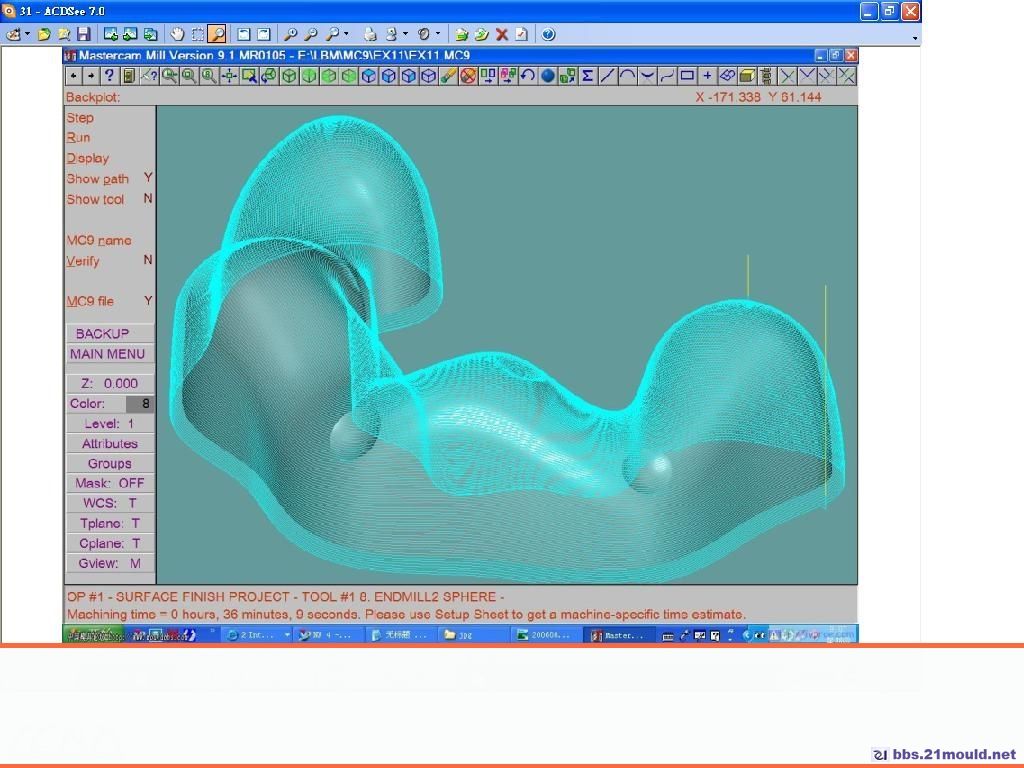
Task: Open the Groups button
Action: tap(110, 463)
